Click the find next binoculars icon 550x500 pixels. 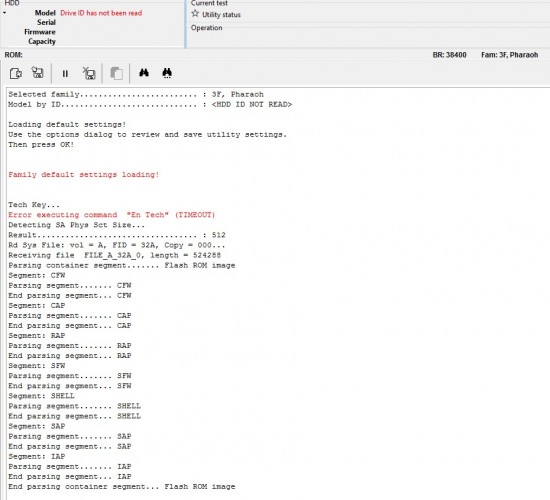167,73
